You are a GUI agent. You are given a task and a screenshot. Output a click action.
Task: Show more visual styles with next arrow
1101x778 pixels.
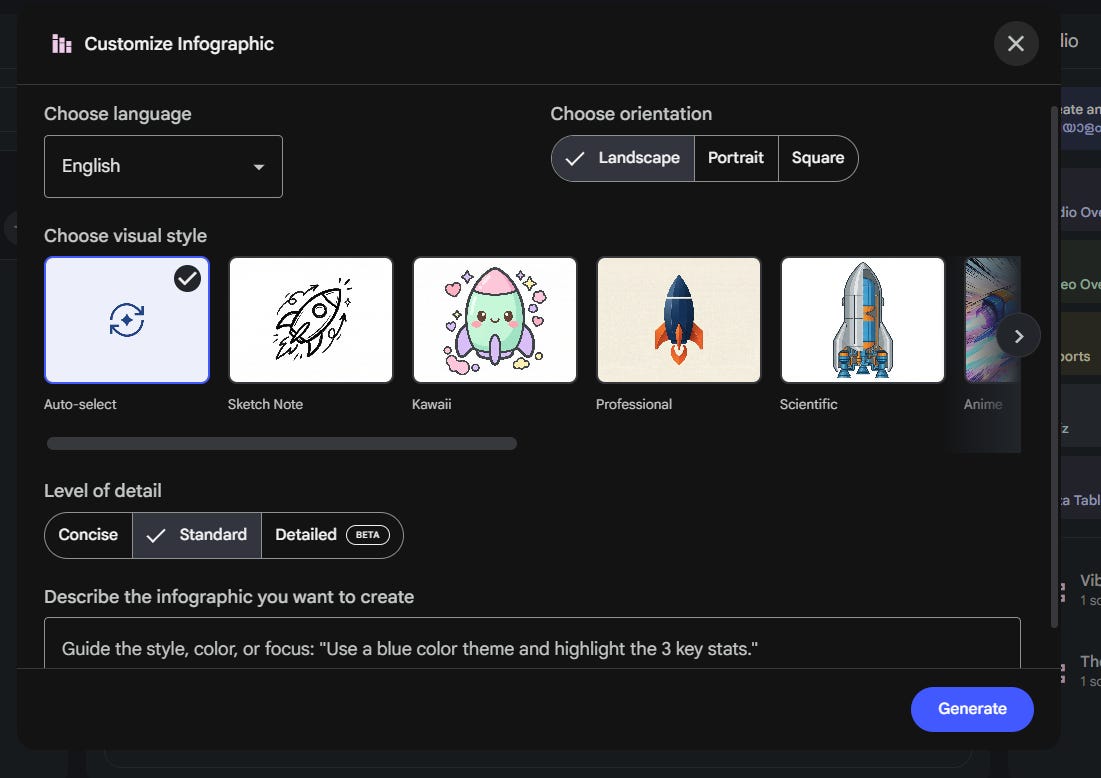[x=1018, y=336]
